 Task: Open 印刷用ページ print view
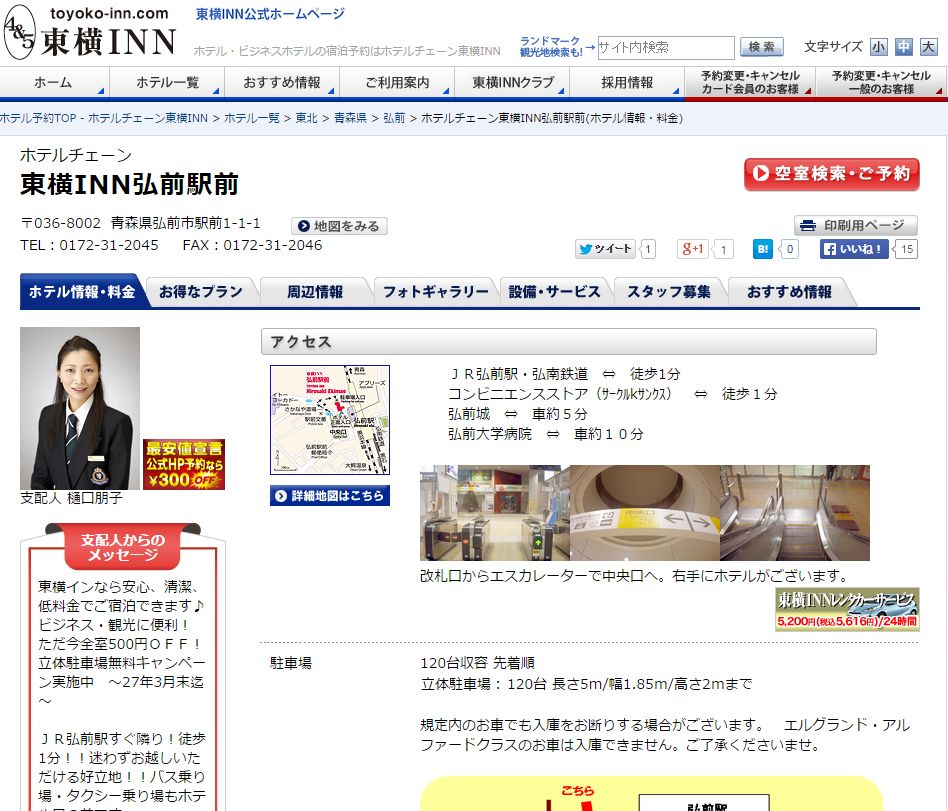click(855, 226)
